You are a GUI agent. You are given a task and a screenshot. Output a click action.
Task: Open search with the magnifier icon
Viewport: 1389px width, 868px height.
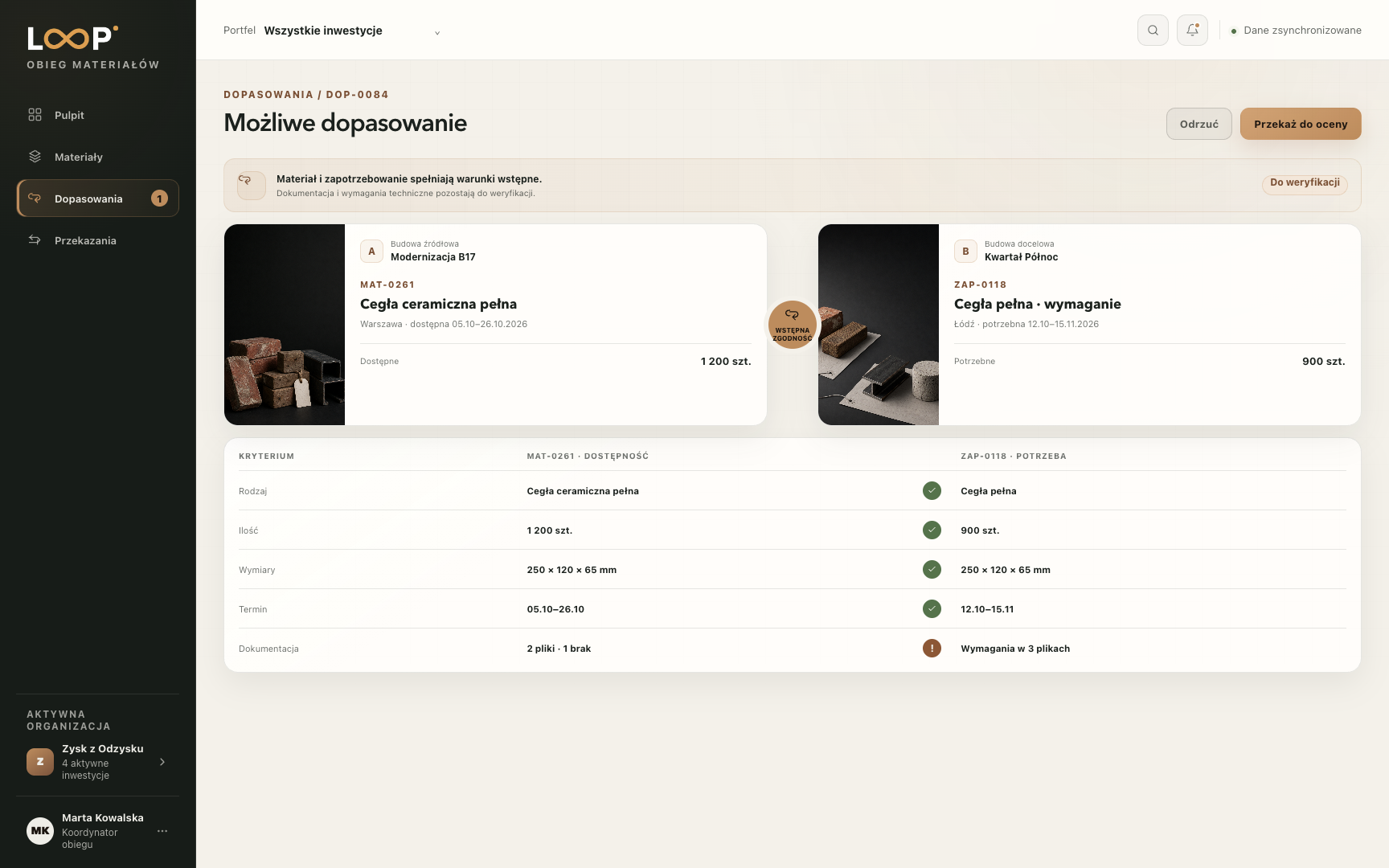coord(1153,31)
